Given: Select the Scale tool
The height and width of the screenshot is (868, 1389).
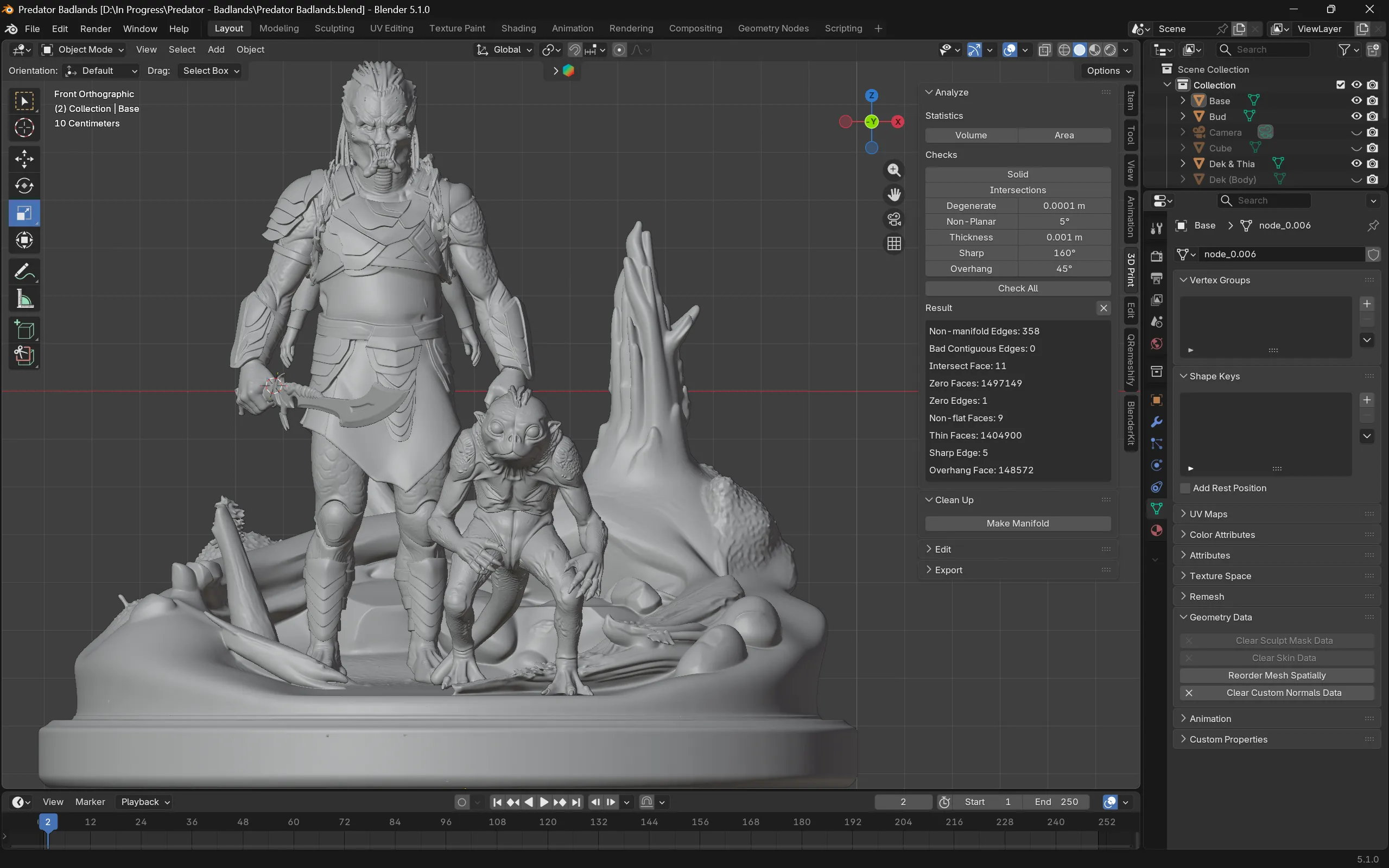Looking at the screenshot, I should [x=24, y=213].
